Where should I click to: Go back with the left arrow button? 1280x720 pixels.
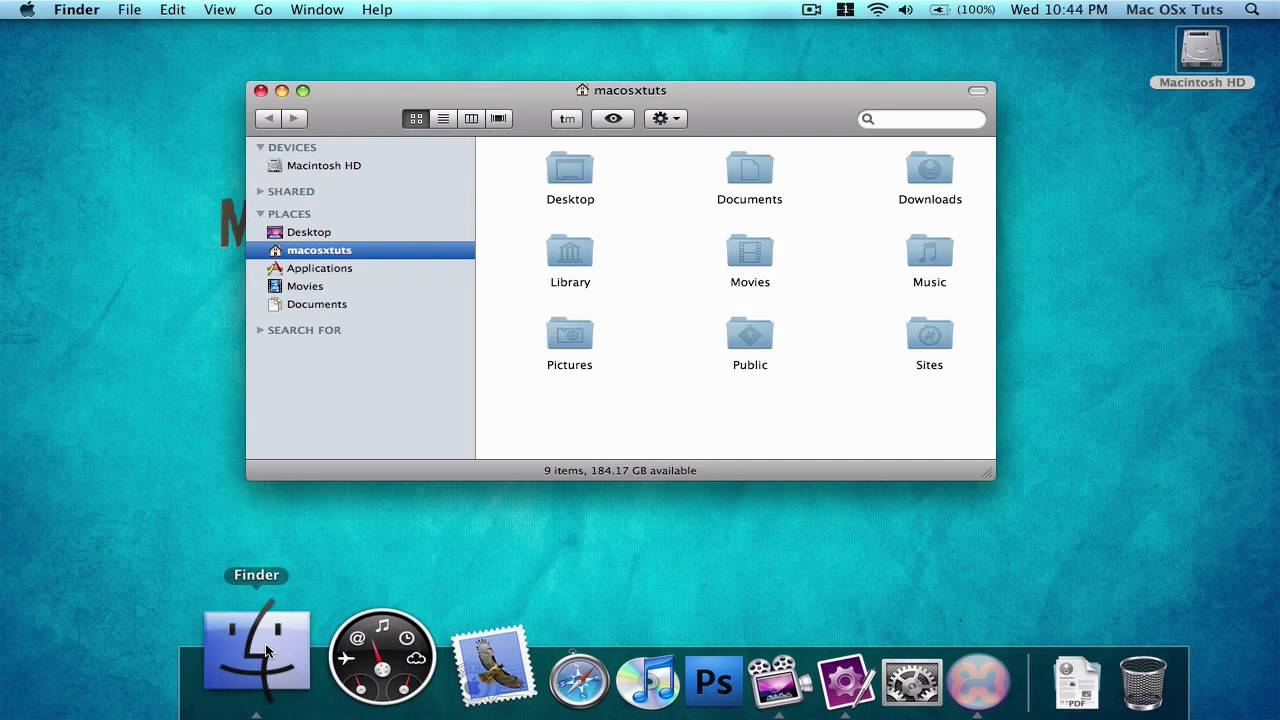pyautogui.click(x=268, y=119)
